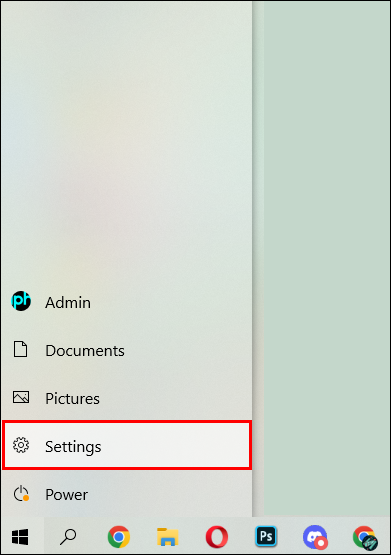Click the power symbol icon
Screen dimensions: 391x555
pos(21,493)
